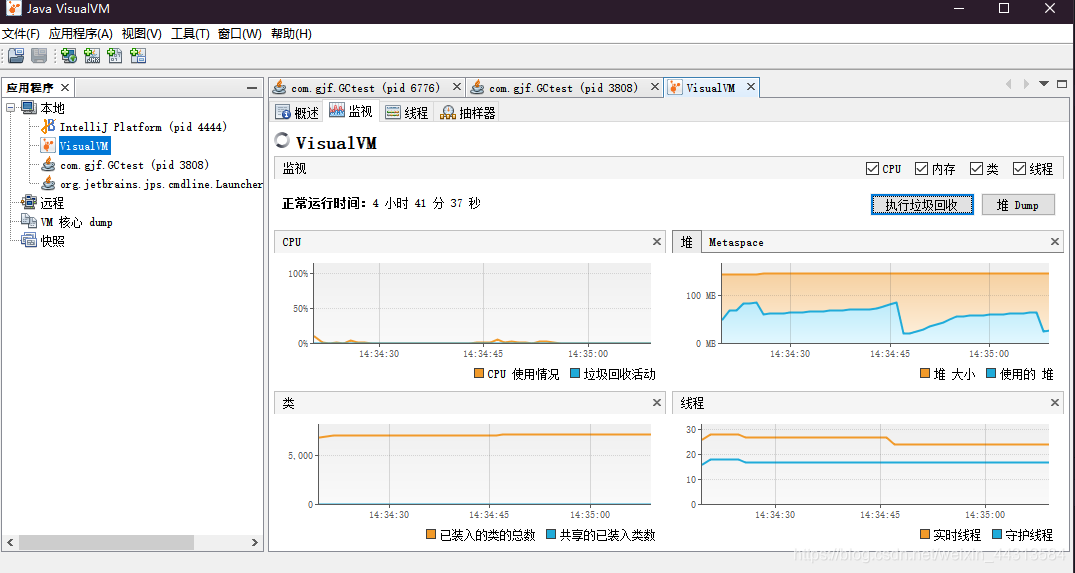Click the applications panel horizontal scrollbar

point(106,542)
